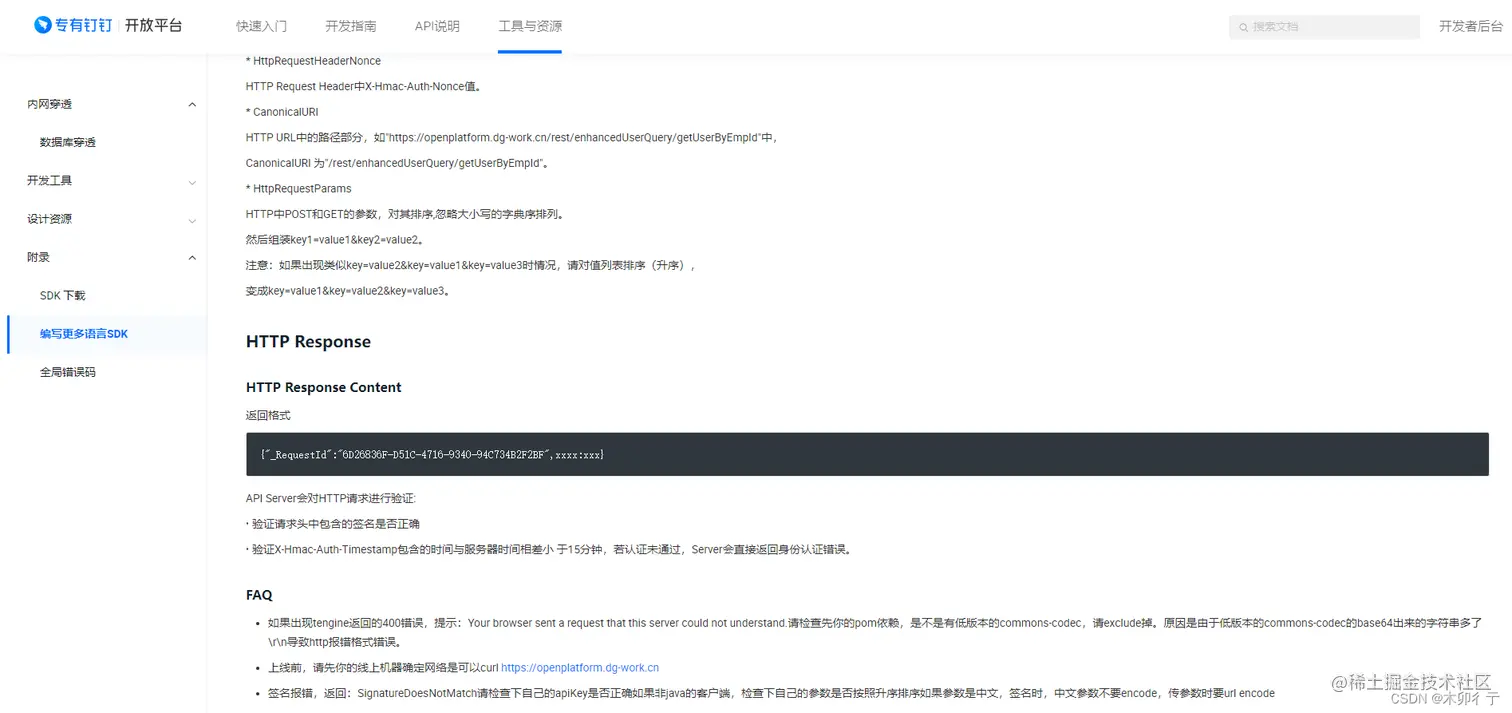Click the 专有钉钉 blue logo icon

(43, 25)
